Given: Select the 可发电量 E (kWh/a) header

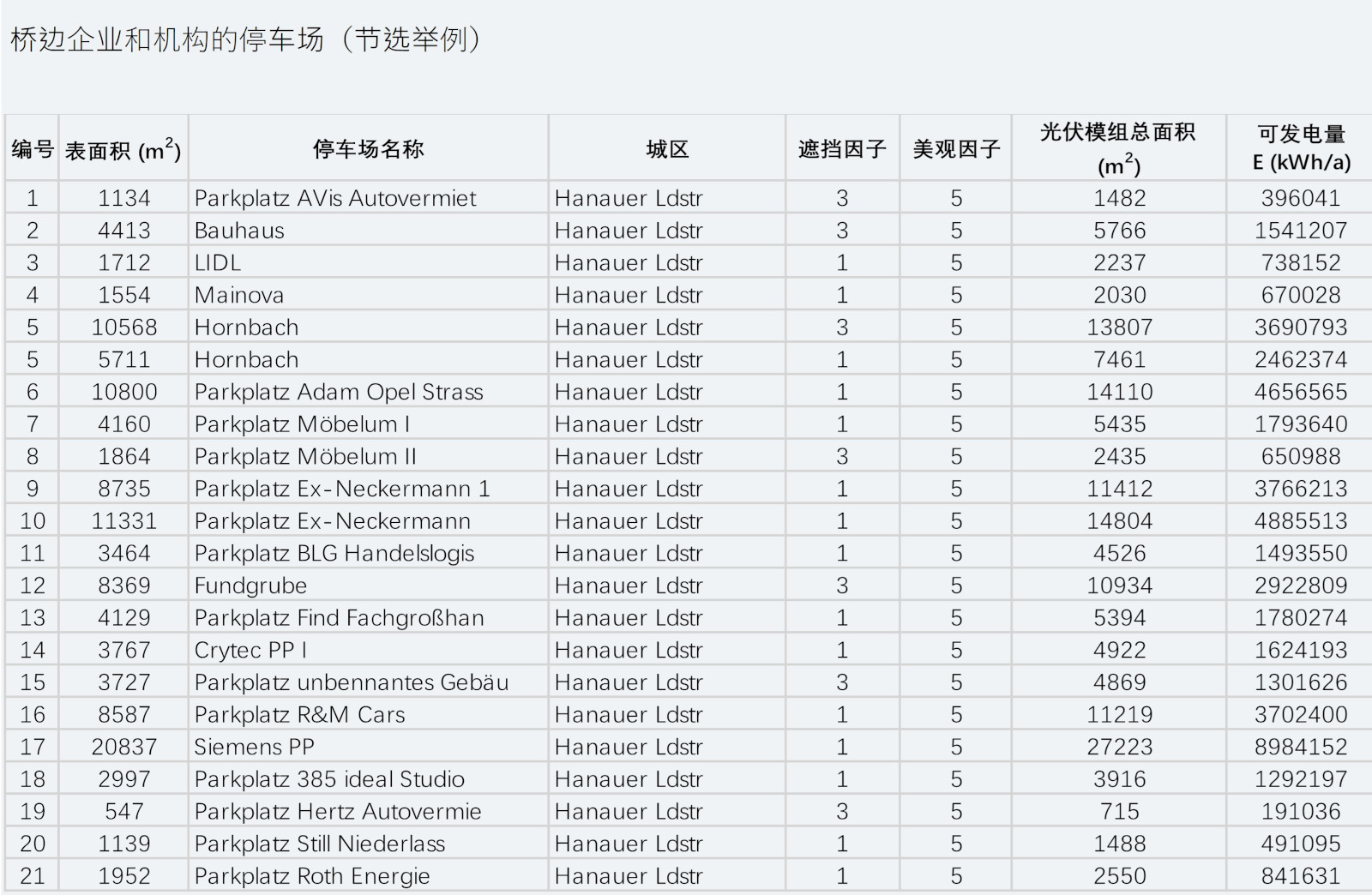Looking at the screenshot, I should [x=1301, y=148].
